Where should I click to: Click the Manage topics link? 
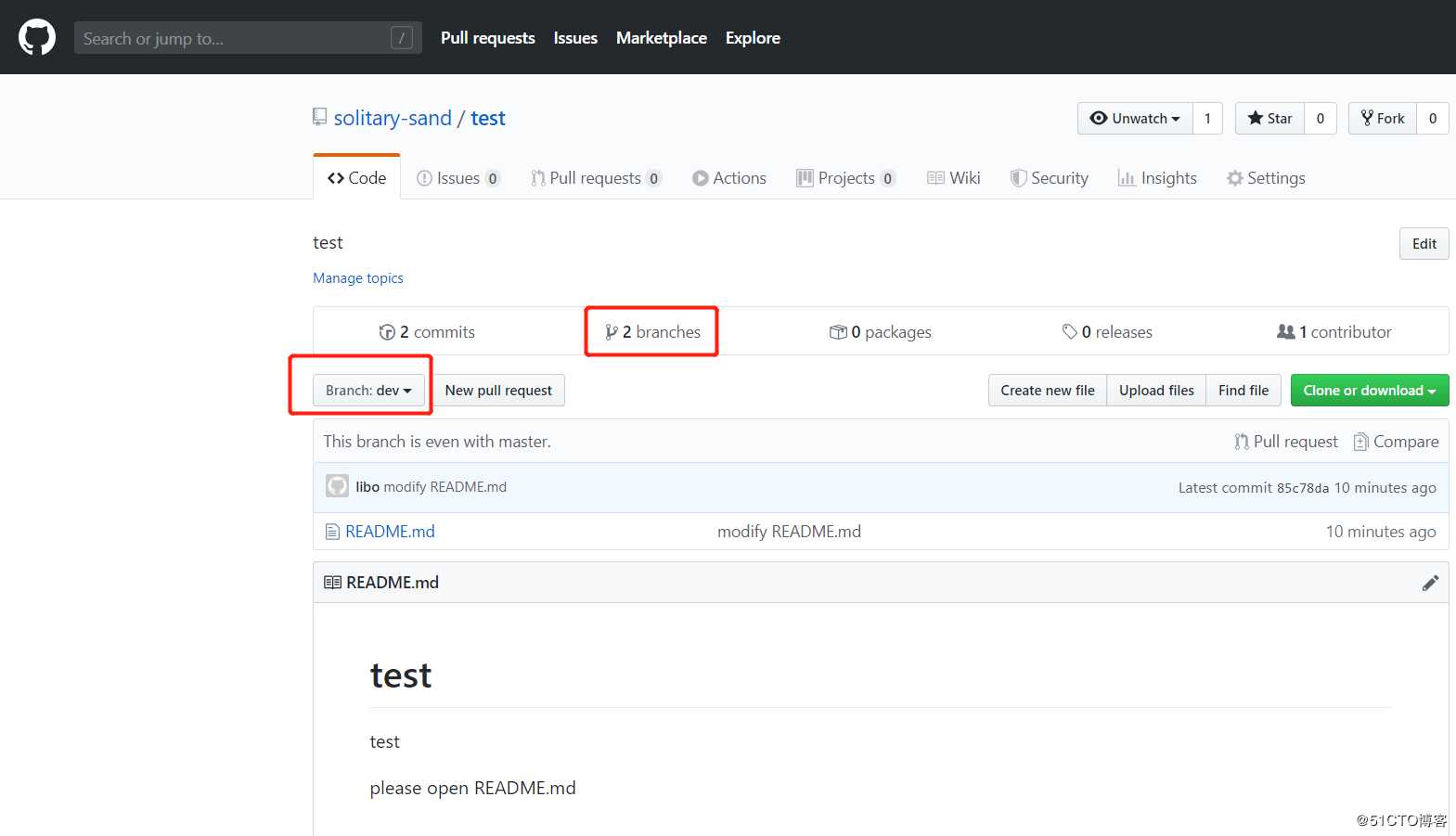click(358, 278)
